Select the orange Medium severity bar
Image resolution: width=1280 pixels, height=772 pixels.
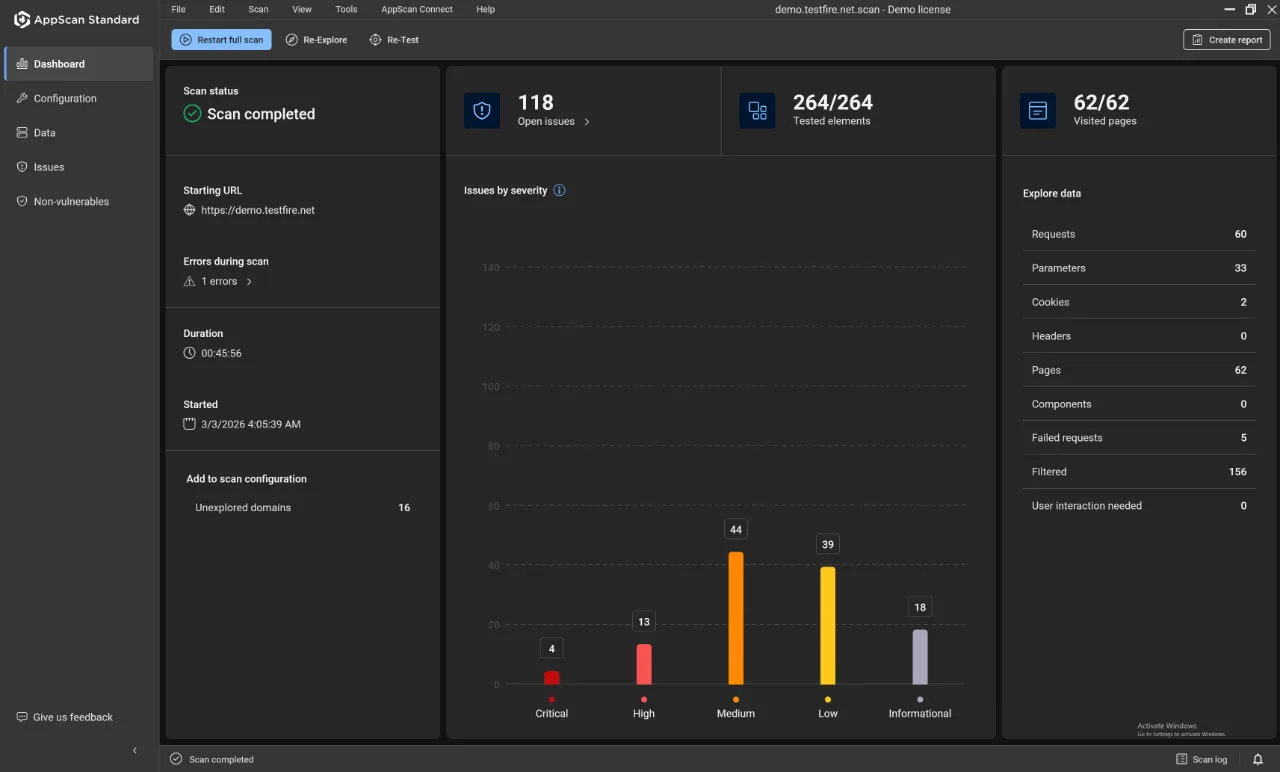click(x=736, y=618)
